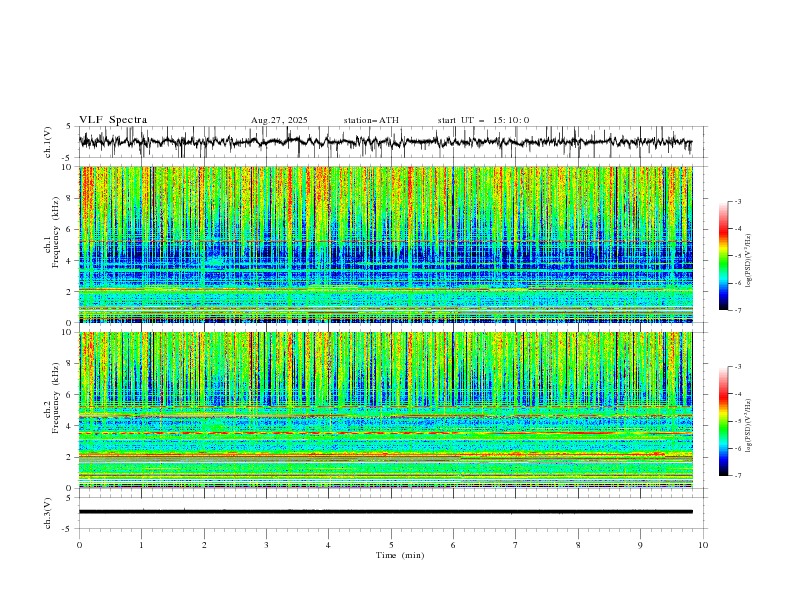Click time axis tick label '0'
792x612 pixels.
click(79, 545)
